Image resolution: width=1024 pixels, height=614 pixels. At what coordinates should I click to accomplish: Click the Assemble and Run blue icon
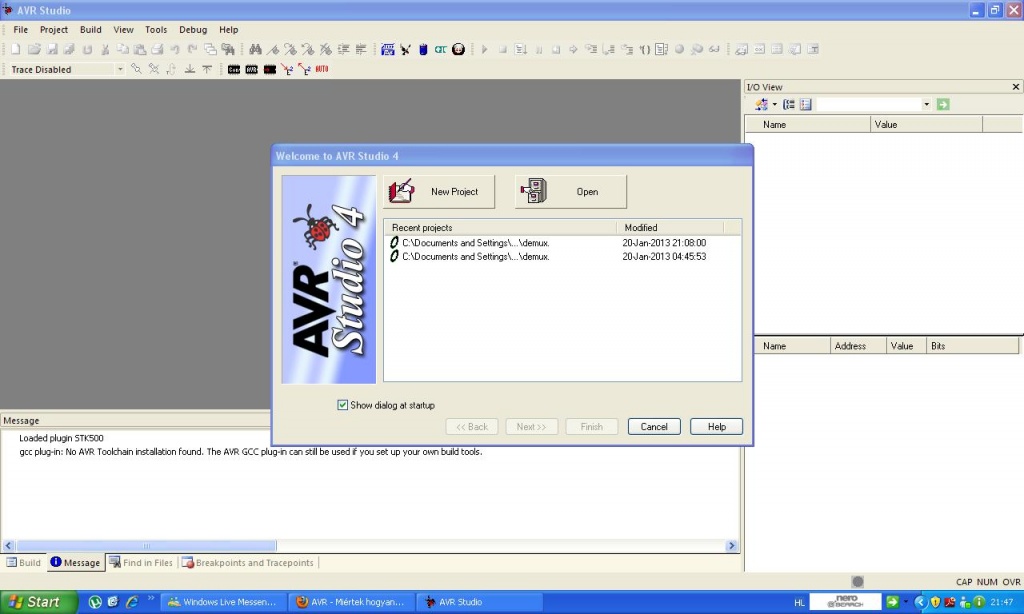(388, 49)
